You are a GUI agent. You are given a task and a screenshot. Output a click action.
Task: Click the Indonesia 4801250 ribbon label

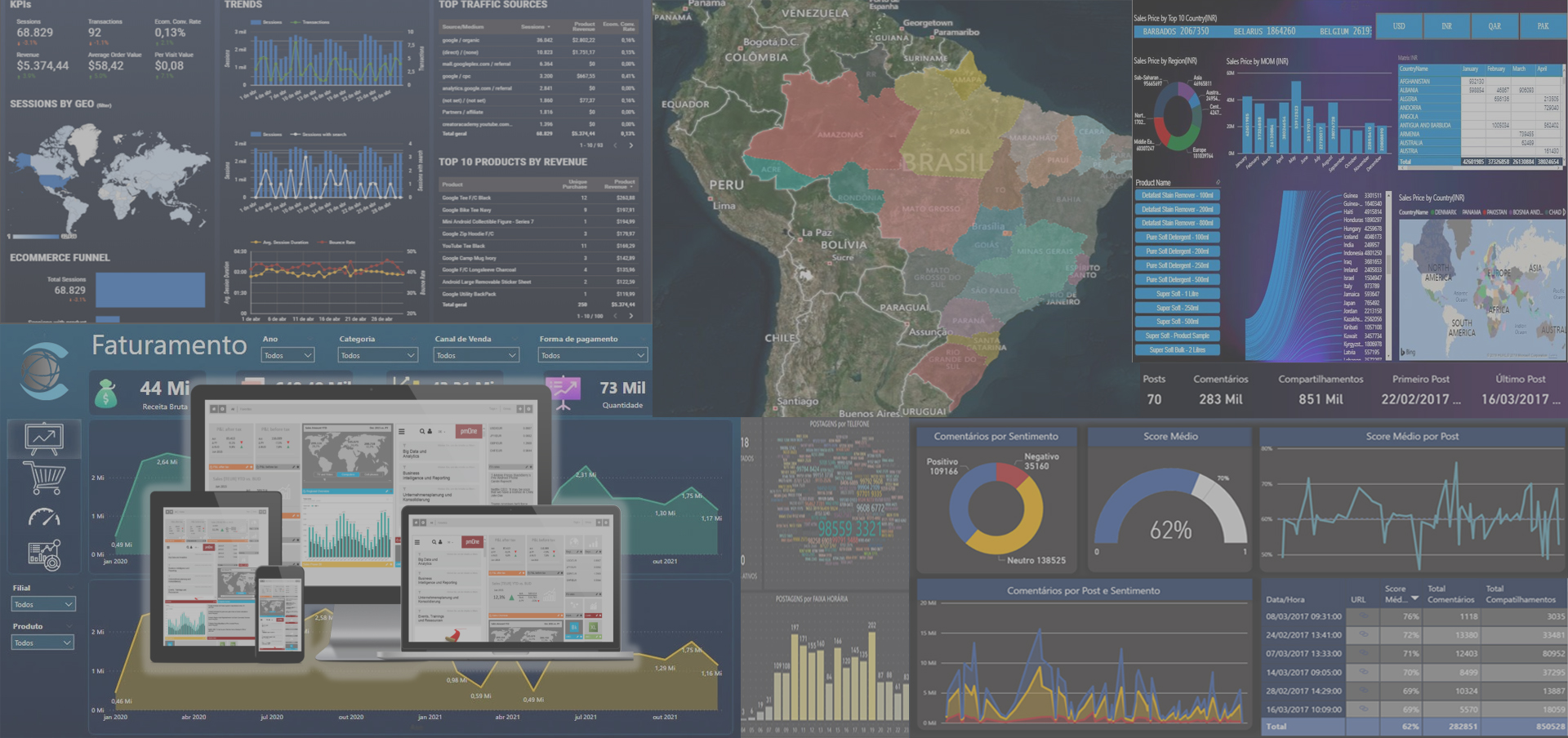[x=1362, y=253]
